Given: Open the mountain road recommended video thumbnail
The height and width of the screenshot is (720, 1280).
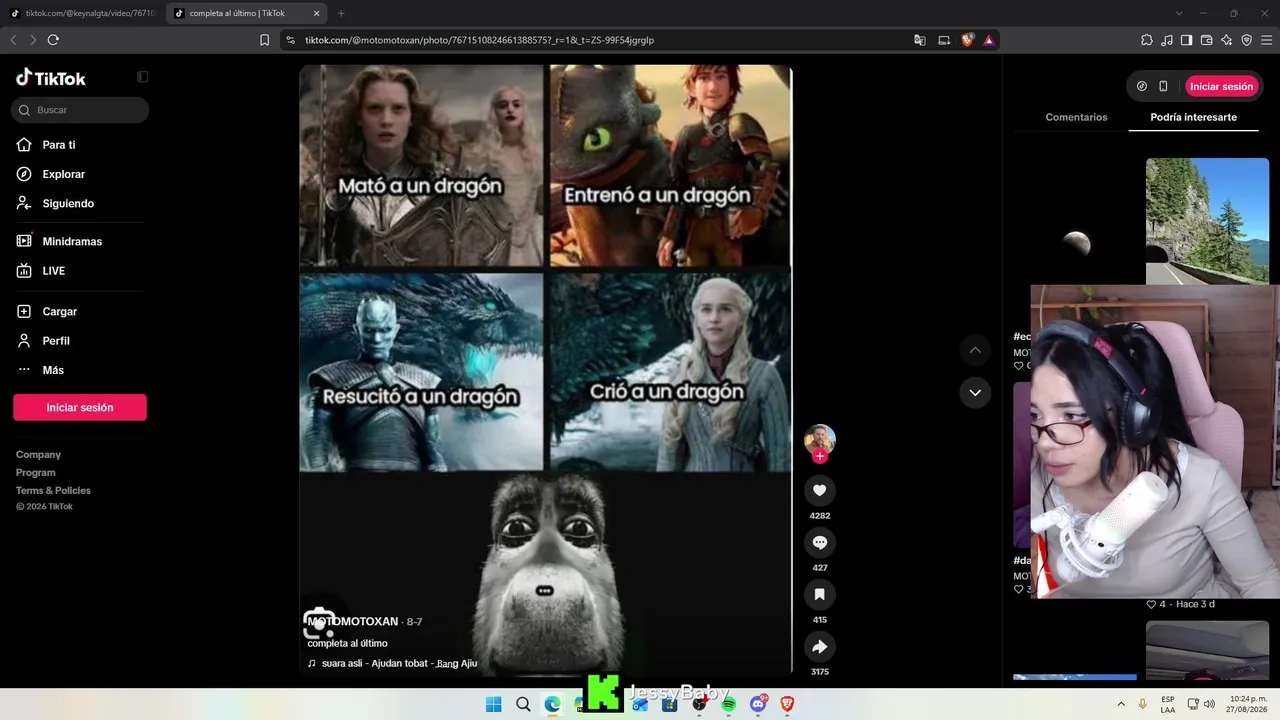Looking at the screenshot, I should (x=1207, y=221).
